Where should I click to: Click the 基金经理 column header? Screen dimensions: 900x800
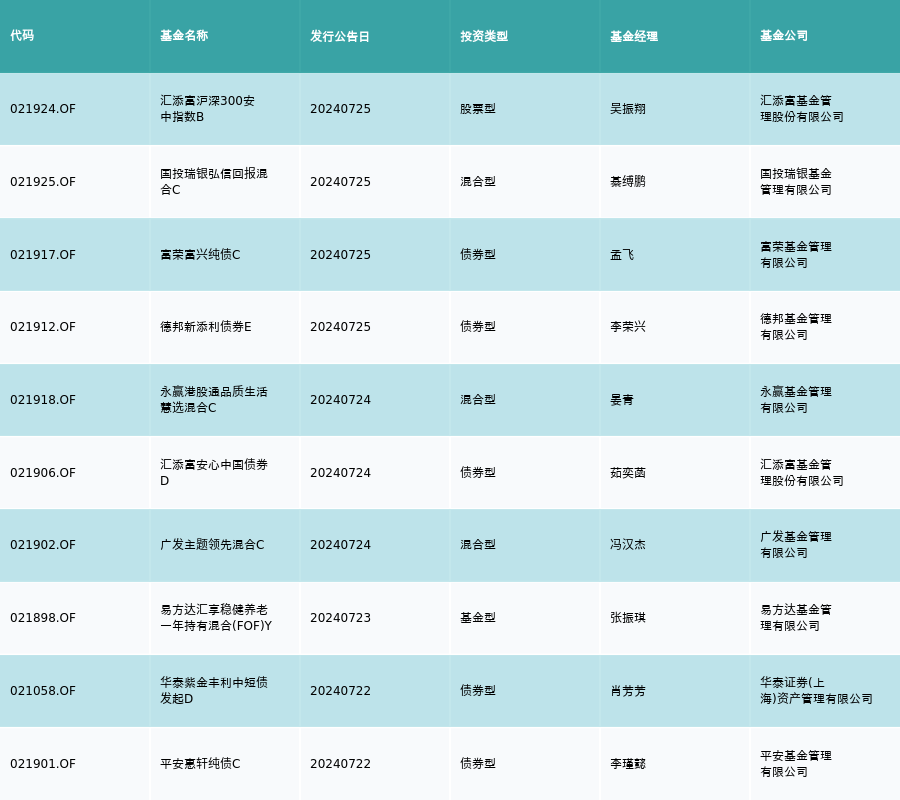[634, 36]
